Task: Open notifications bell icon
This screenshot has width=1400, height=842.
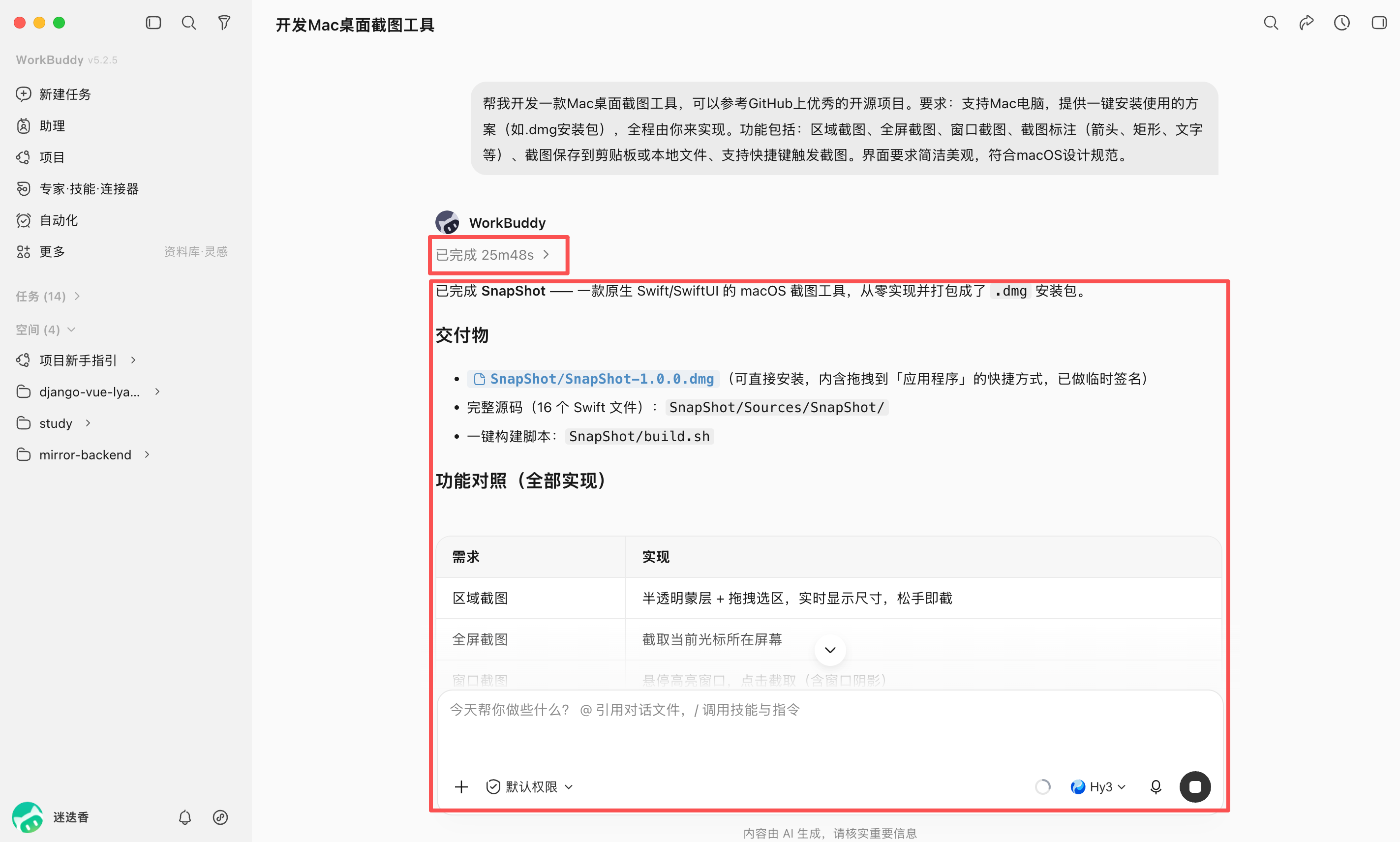Action: pyautogui.click(x=185, y=817)
